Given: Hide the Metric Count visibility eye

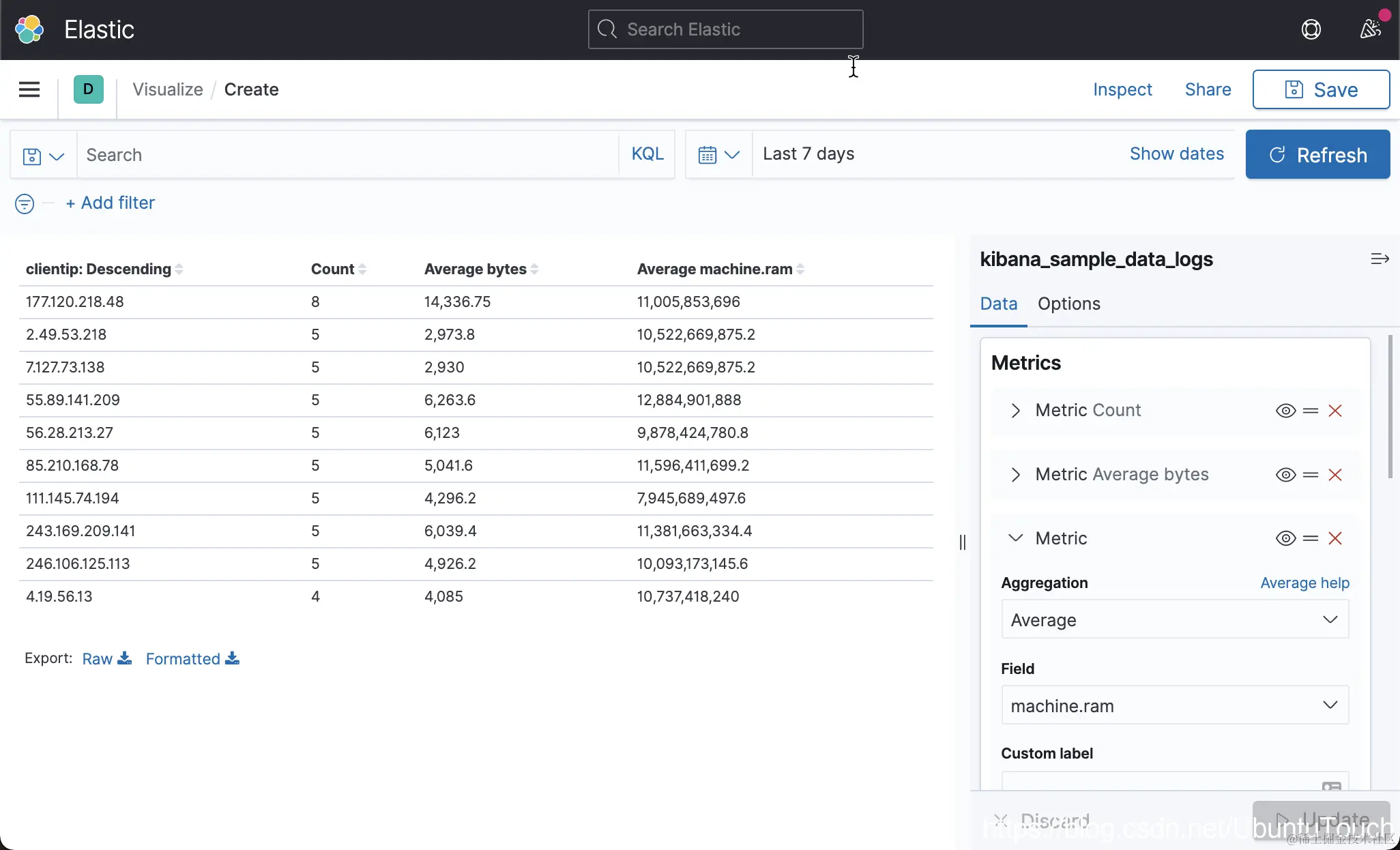Looking at the screenshot, I should pos(1285,411).
